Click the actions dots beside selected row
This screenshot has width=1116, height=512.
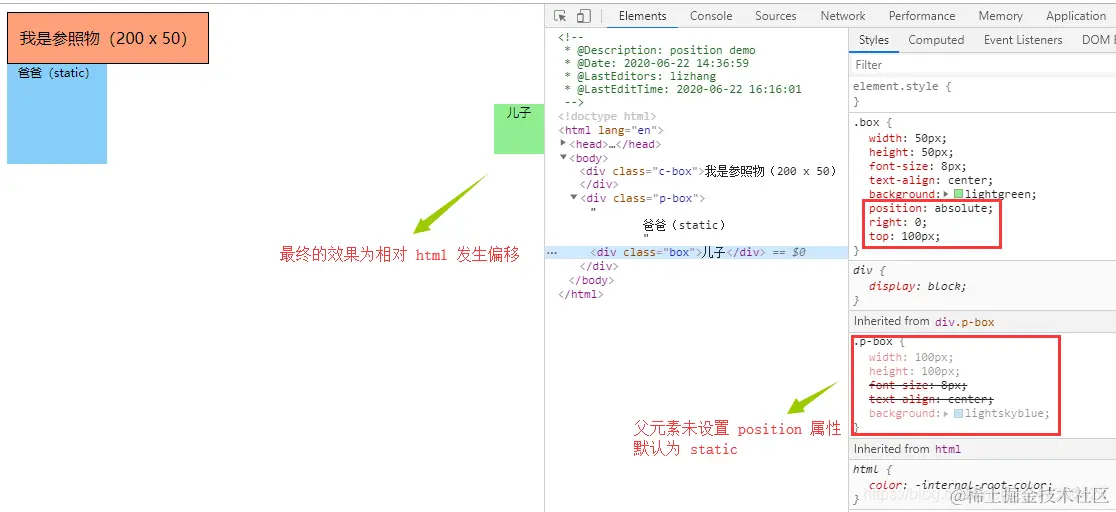pyautogui.click(x=551, y=252)
